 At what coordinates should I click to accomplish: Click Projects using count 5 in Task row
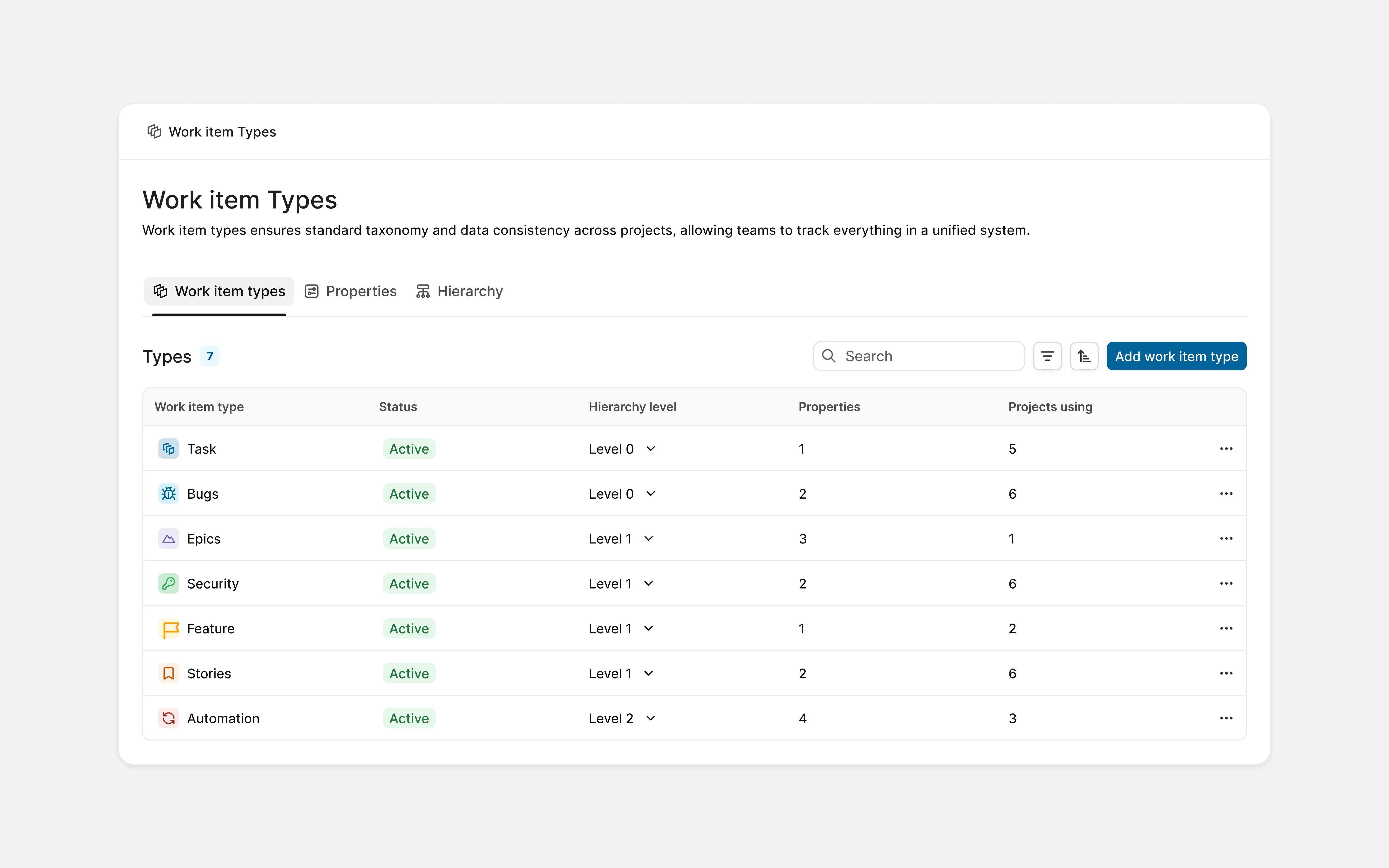pos(1013,449)
